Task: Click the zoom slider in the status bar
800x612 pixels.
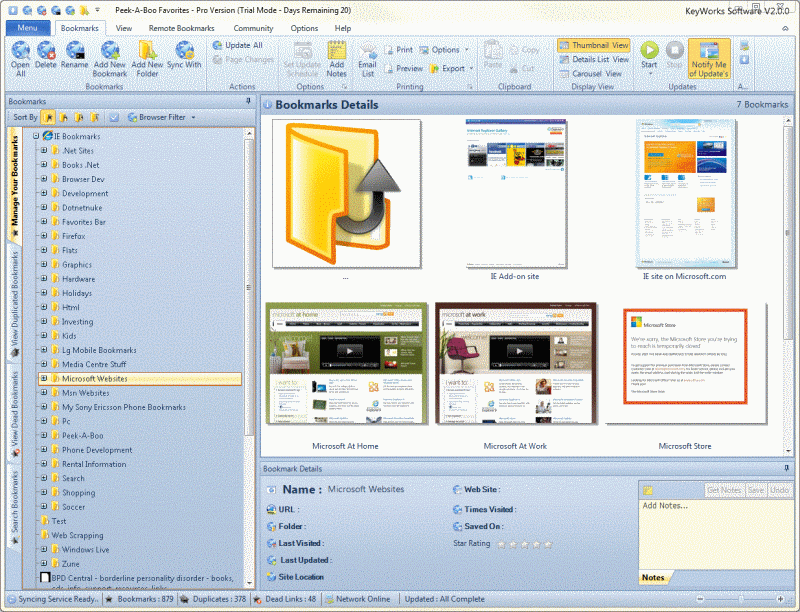Action: [740, 599]
